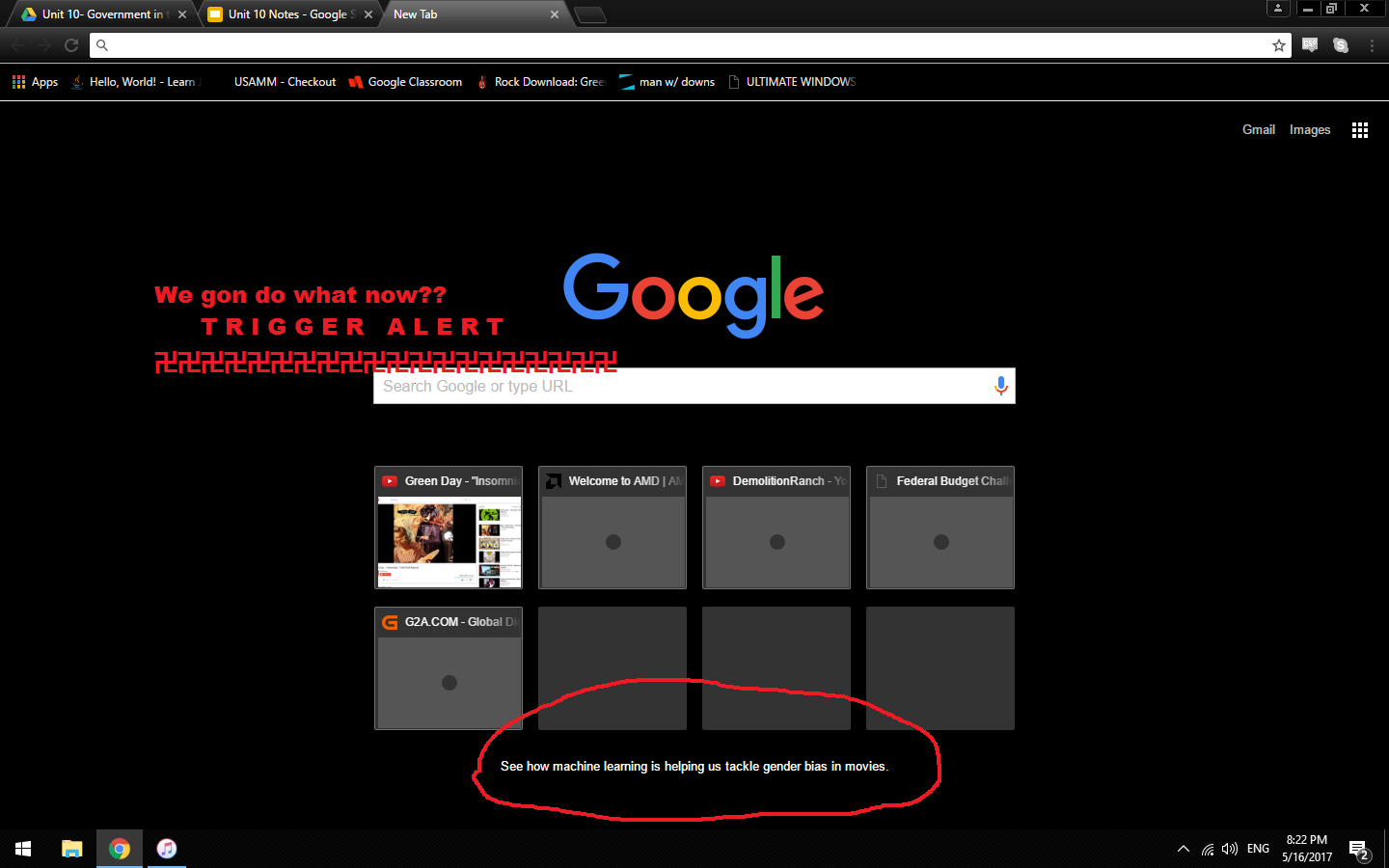
Task: Close the Unit 10 Notes tab
Action: pos(368,14)
